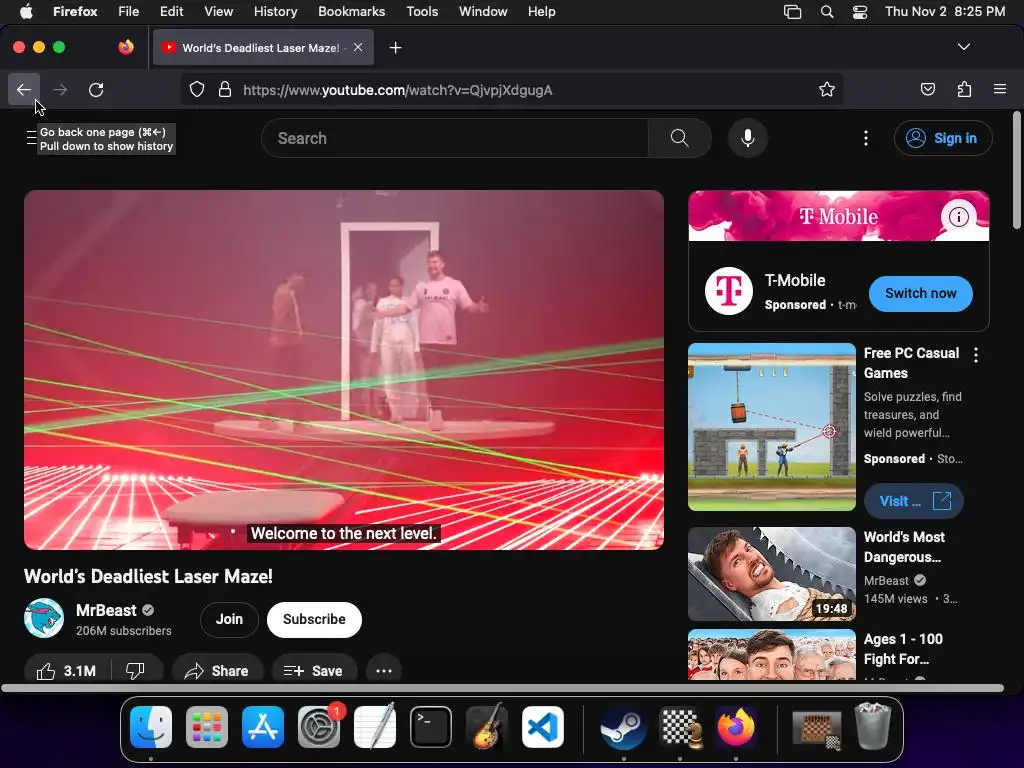1024x768 pixels.
Task: Click the forward navigation arrow
Action: (60, 89)
